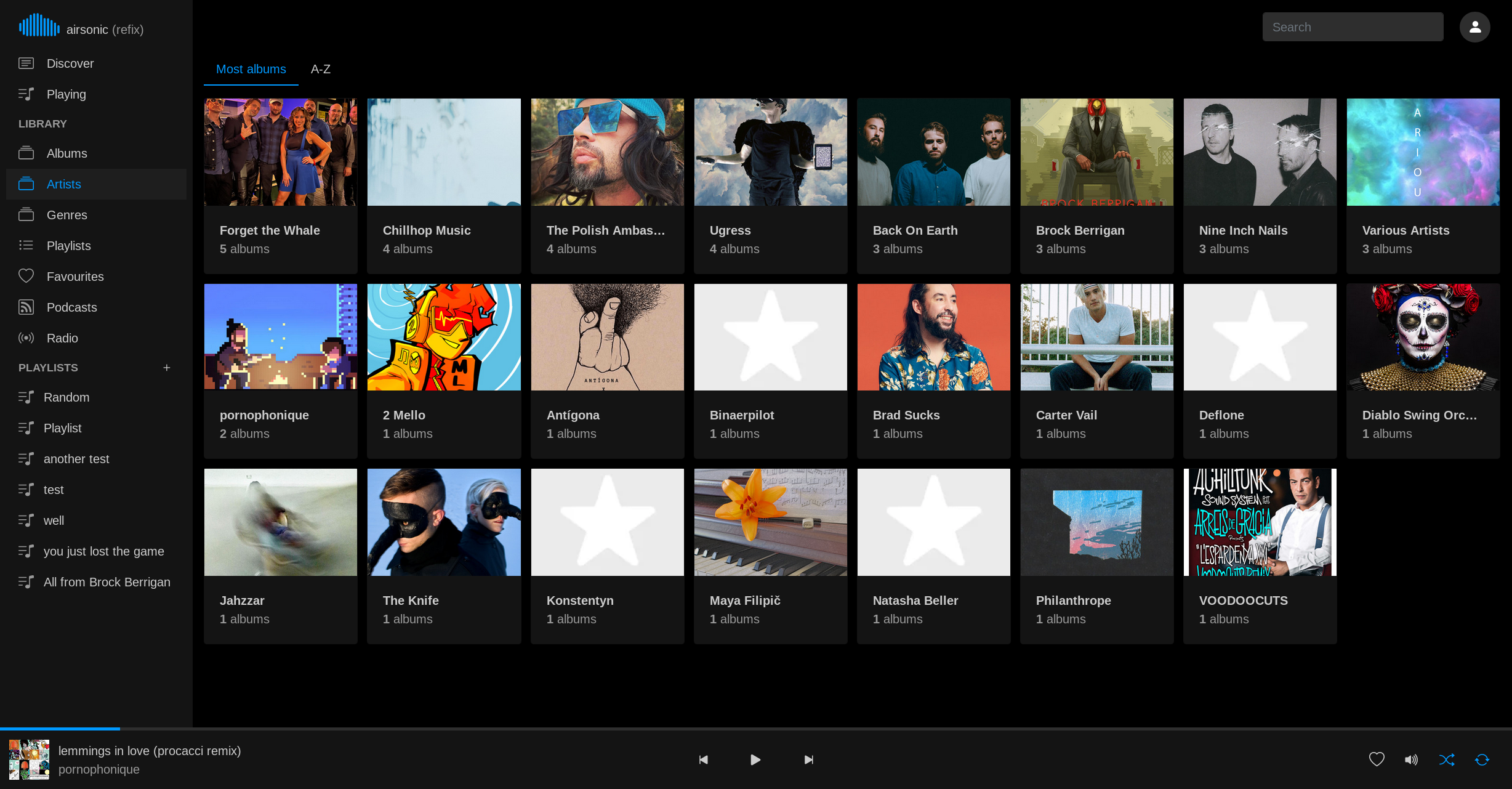Toggle shuffle mode icon

1447,759
